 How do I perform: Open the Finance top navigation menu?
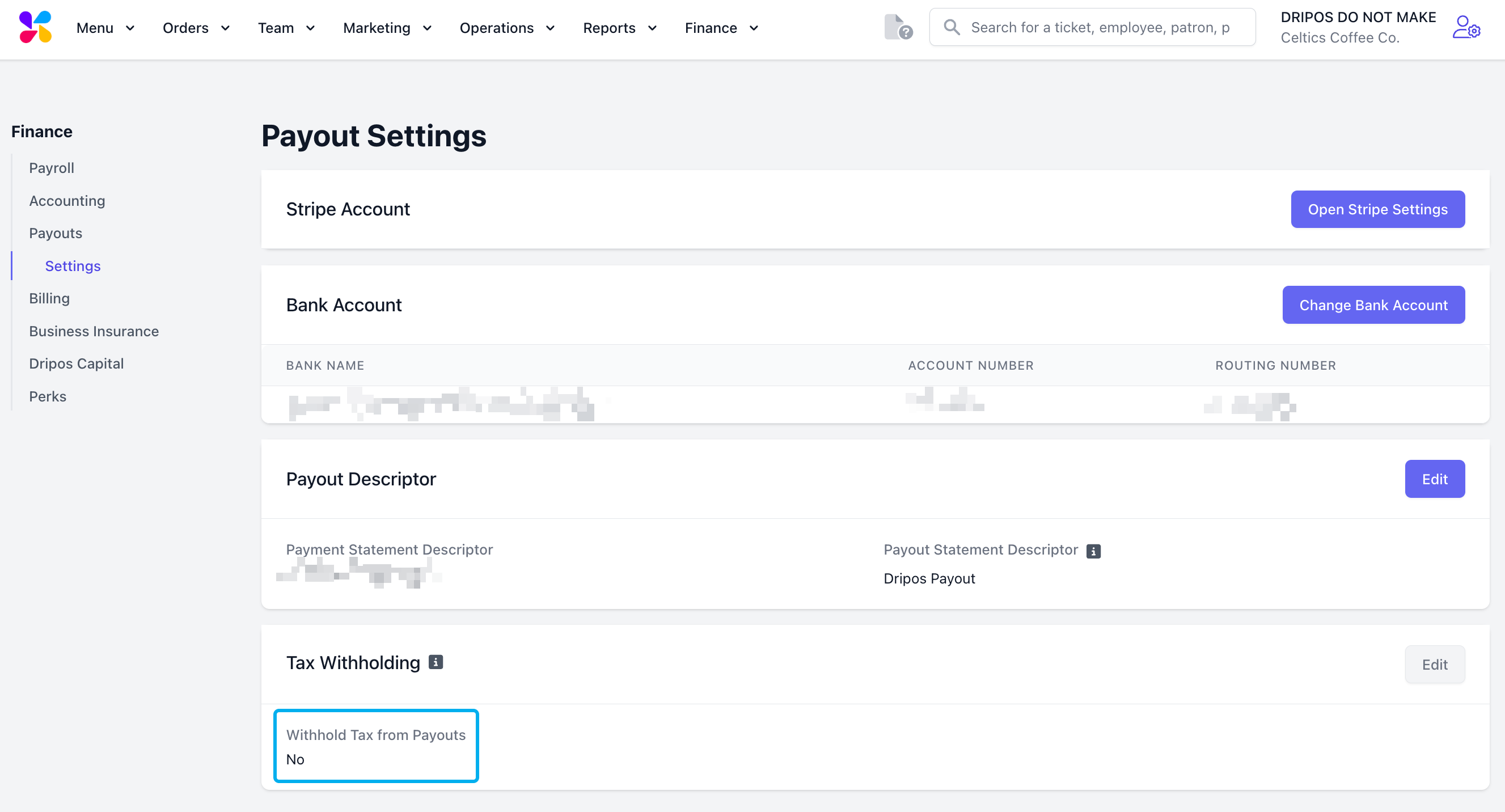[721, 28]
